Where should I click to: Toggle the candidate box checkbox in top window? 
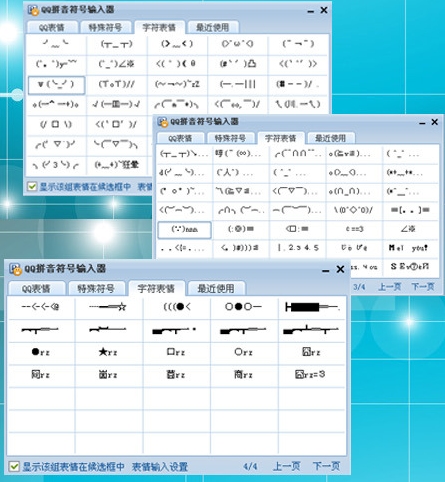pyautogui.click(x=32, y=187)
